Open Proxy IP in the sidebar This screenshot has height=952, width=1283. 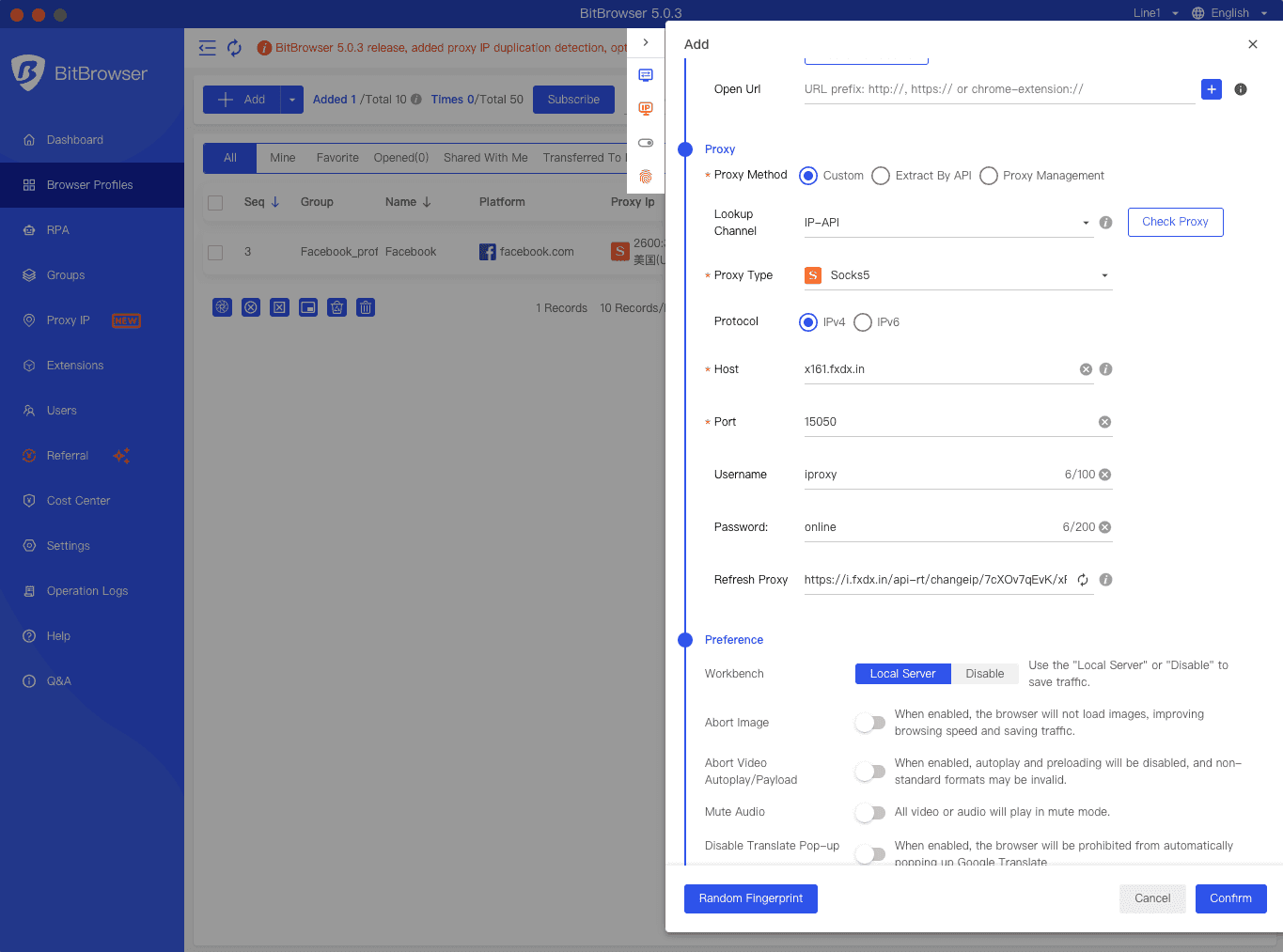point(69,320)
